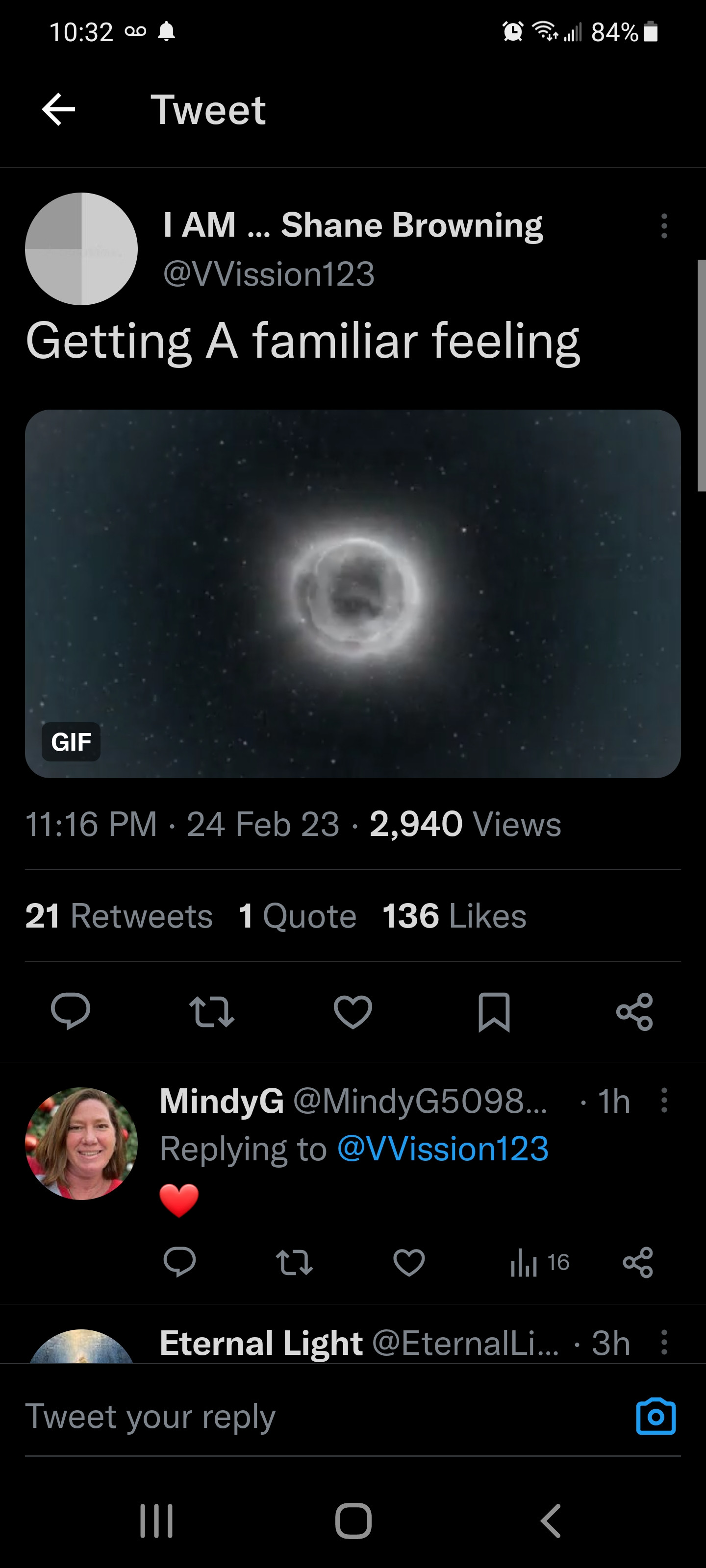Play the space GIF in the tweet

353,593
